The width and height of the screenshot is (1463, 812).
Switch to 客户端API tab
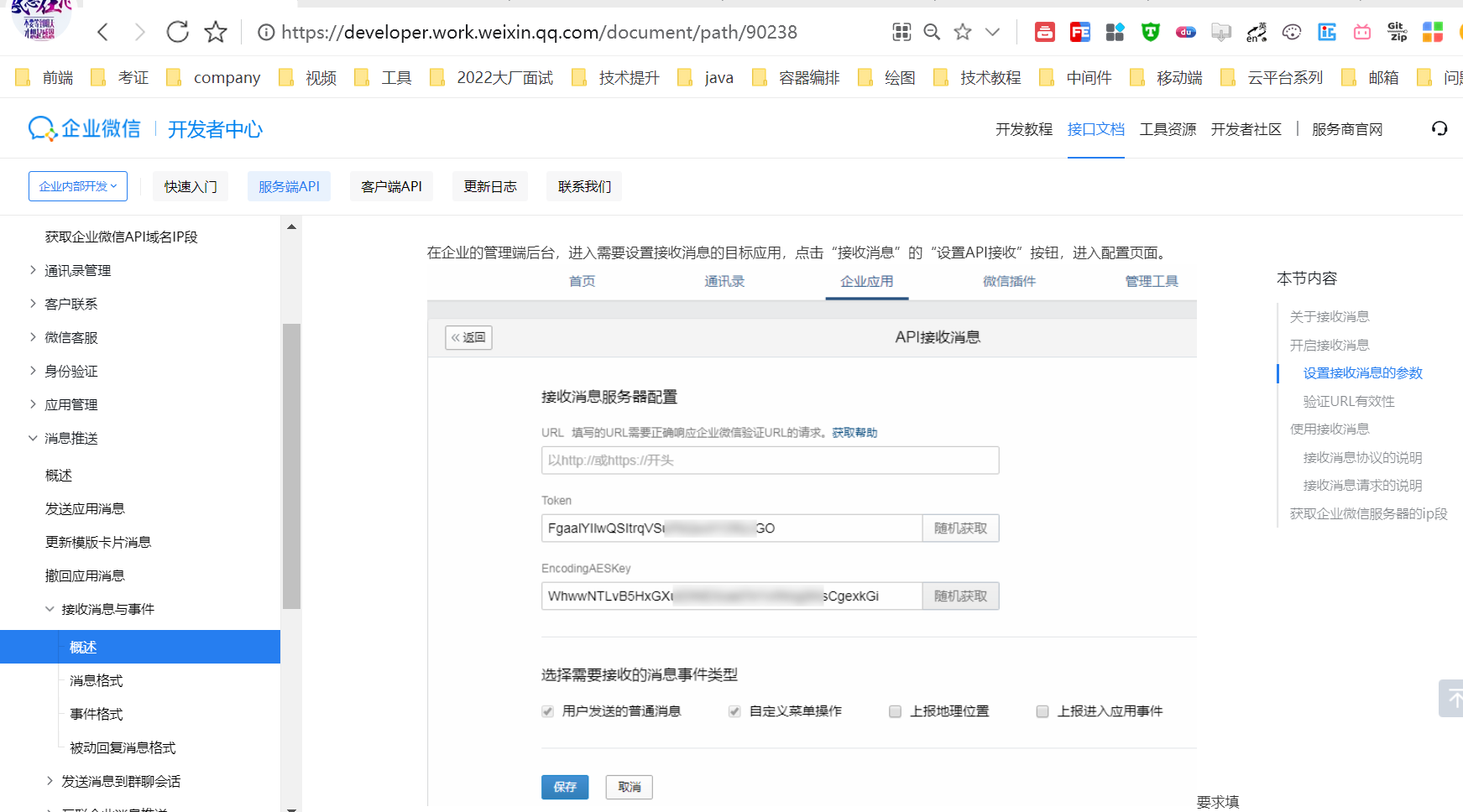tap(391, 186)
